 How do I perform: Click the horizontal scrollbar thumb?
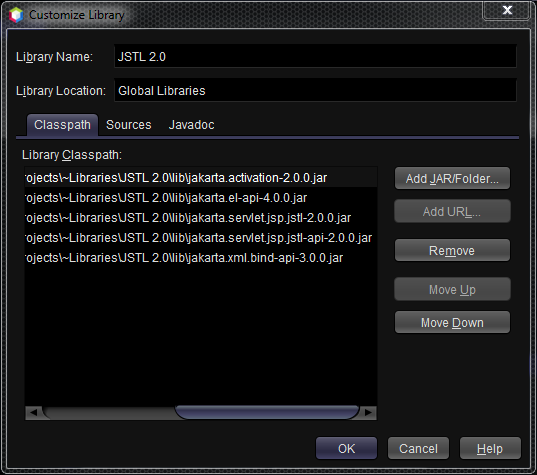coord(267,413)
